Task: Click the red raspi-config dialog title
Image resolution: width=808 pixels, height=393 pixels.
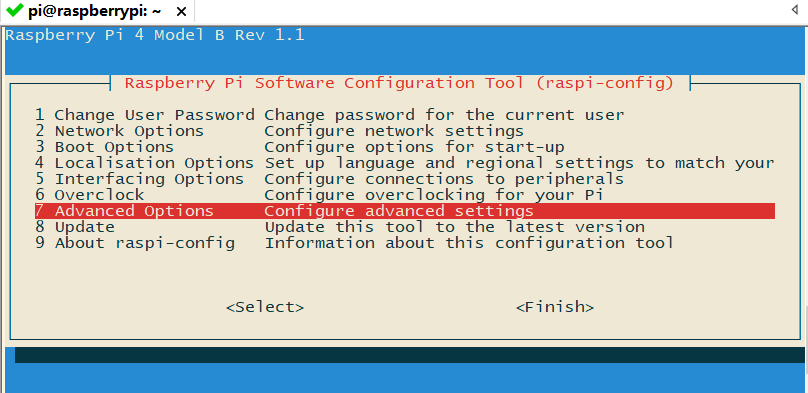Action: [x=399, y=83]
